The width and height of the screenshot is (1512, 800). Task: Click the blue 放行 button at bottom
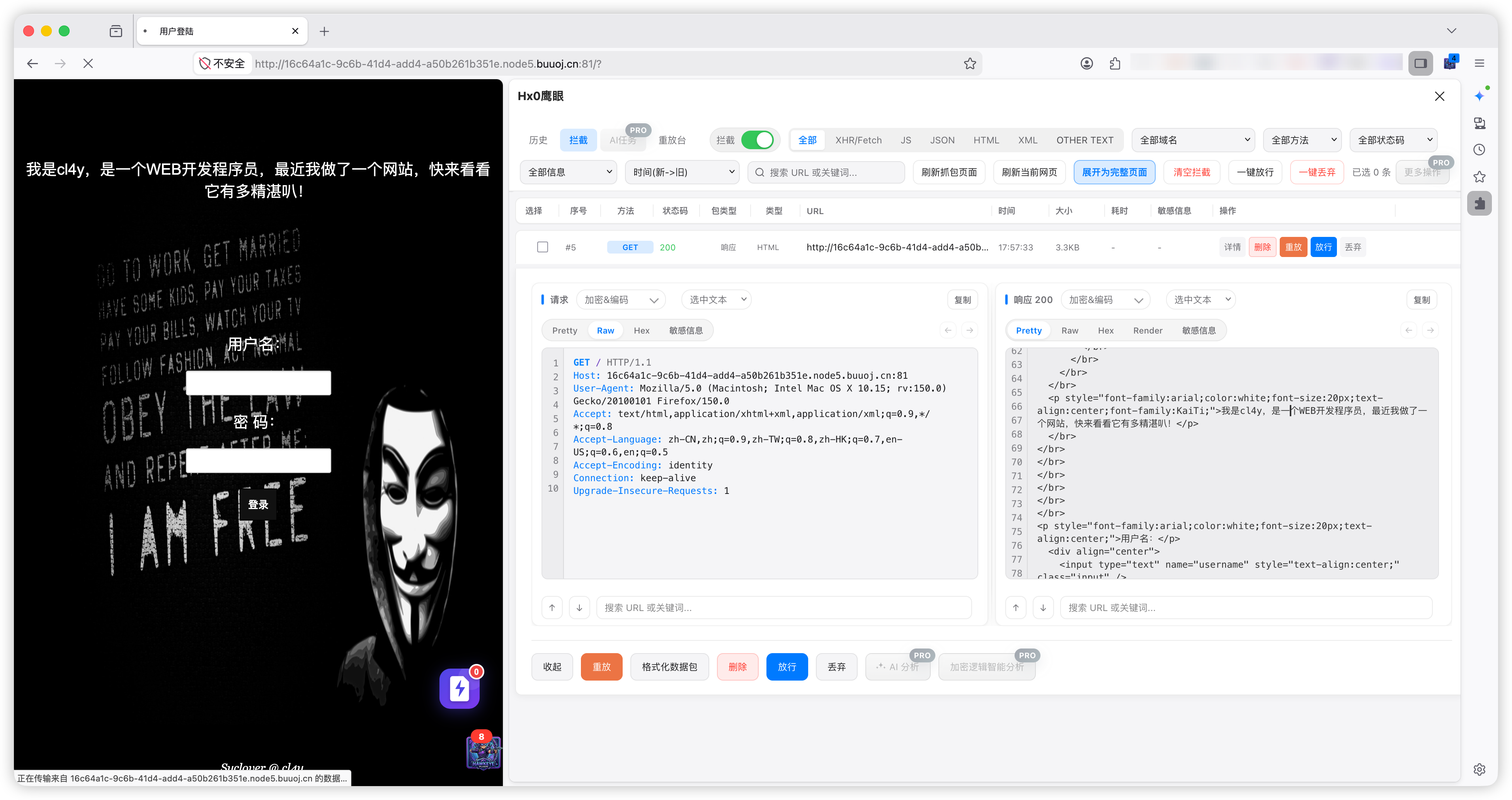(787, 667)
